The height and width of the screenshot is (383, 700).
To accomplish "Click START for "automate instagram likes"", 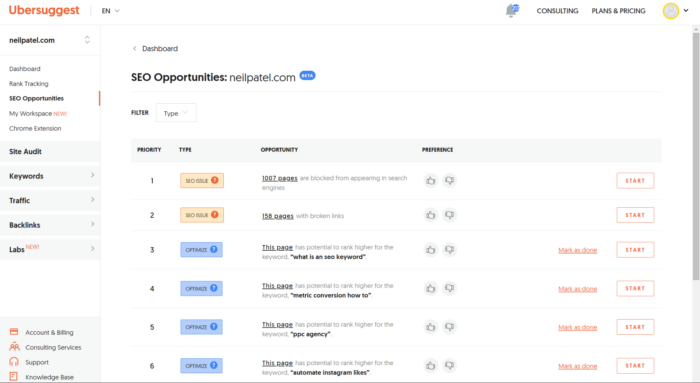I will [635, 366].
